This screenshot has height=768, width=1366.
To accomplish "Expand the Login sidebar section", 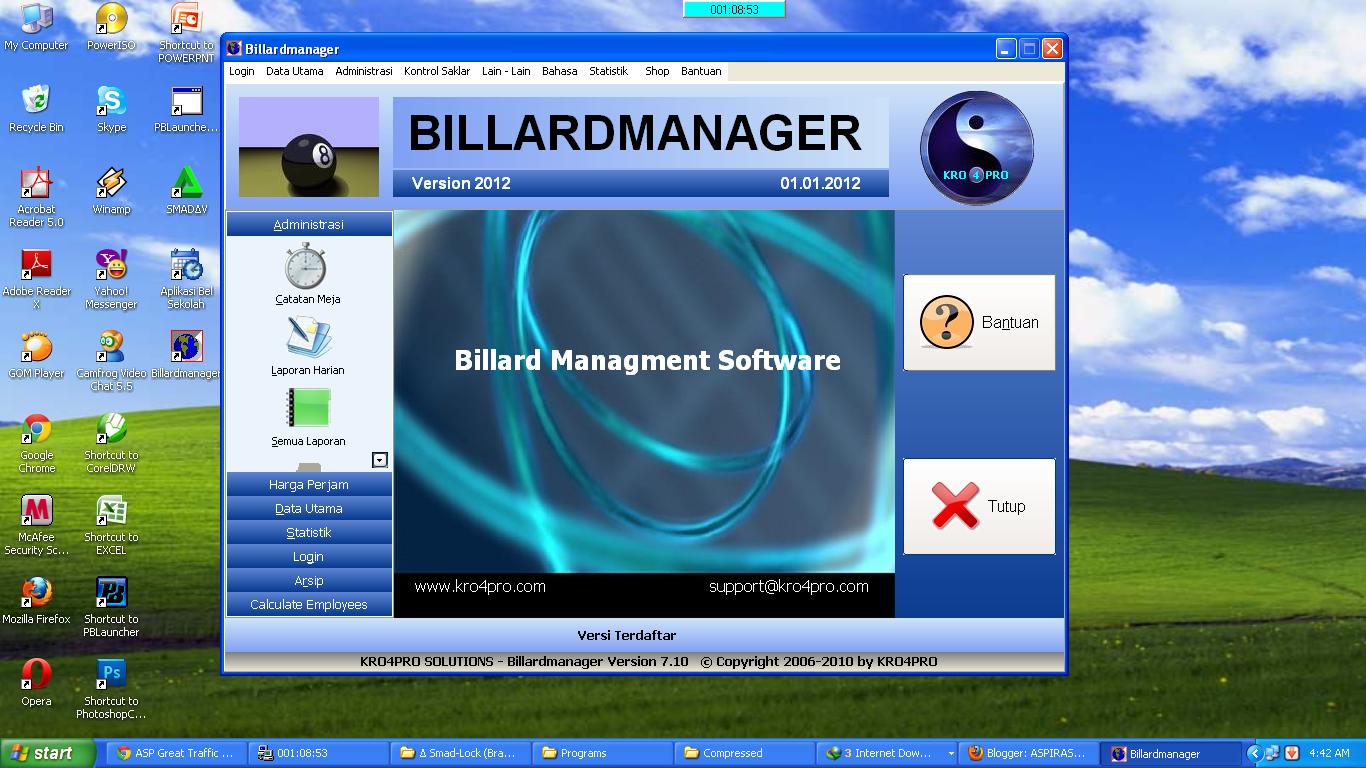I will (x=309, y=556).
